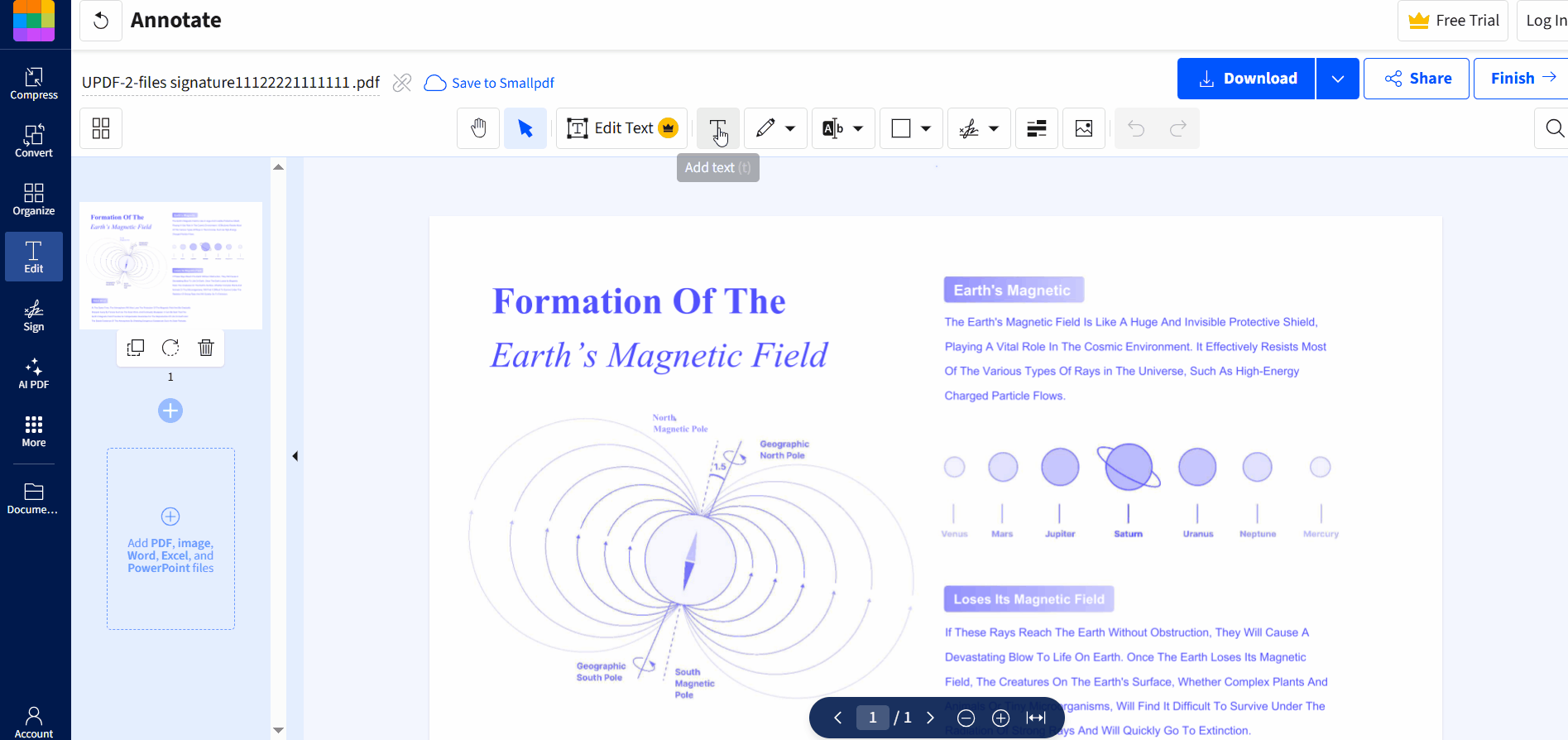Open the Organize tool in sidebar

coord(34,199)
